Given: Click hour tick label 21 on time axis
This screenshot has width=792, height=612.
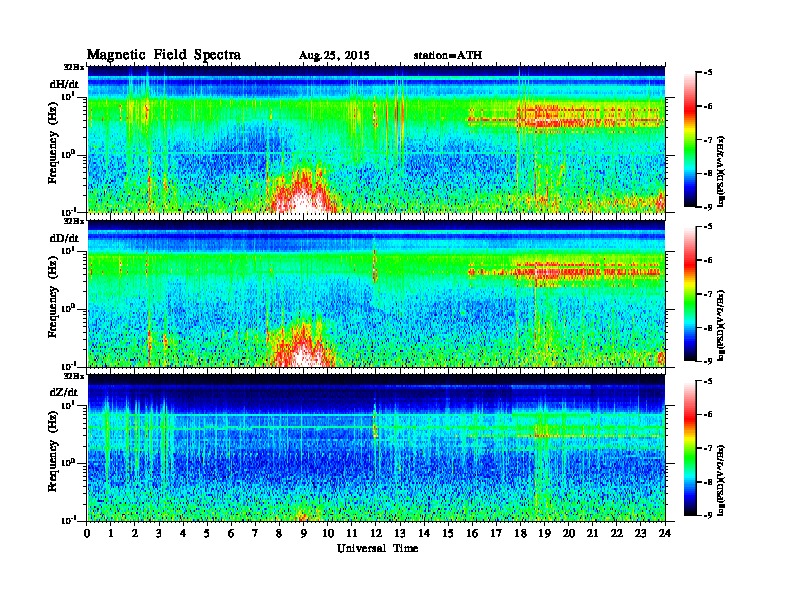Looking at the screenshot, I should tap(592, 533).
